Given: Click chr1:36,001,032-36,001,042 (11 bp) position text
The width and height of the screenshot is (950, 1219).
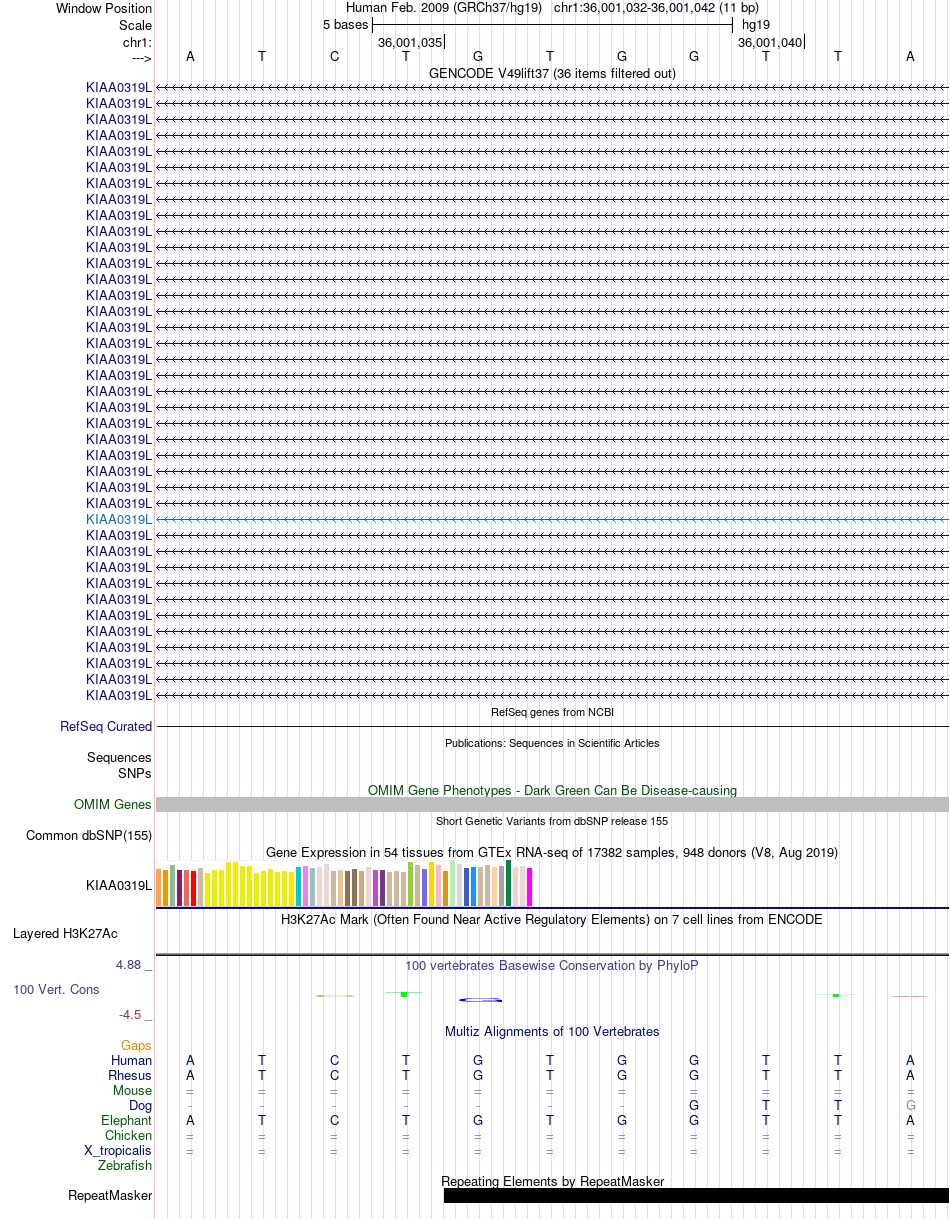Looking at the screenshot, I should tap(656, 8).
